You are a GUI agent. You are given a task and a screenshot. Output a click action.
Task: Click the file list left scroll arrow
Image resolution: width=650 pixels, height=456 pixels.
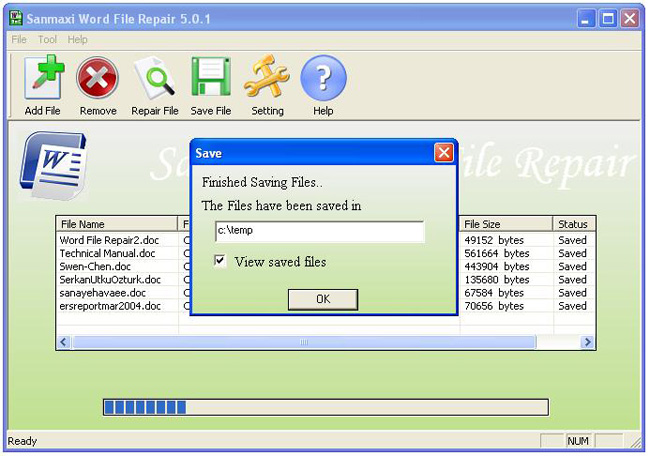pyautogui.click(x=63, y=342)
